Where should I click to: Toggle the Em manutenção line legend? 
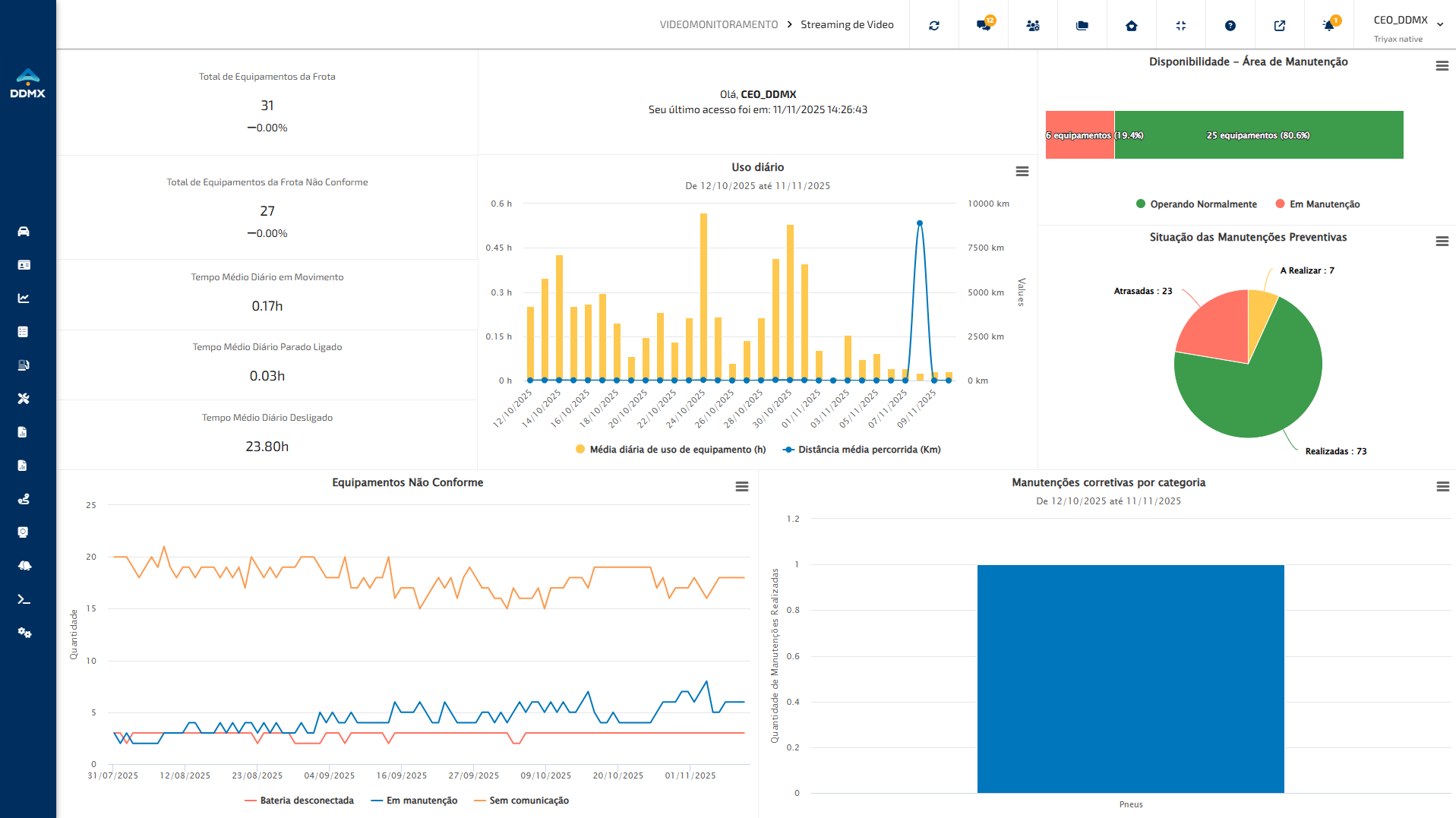click(x=414, y=801)
